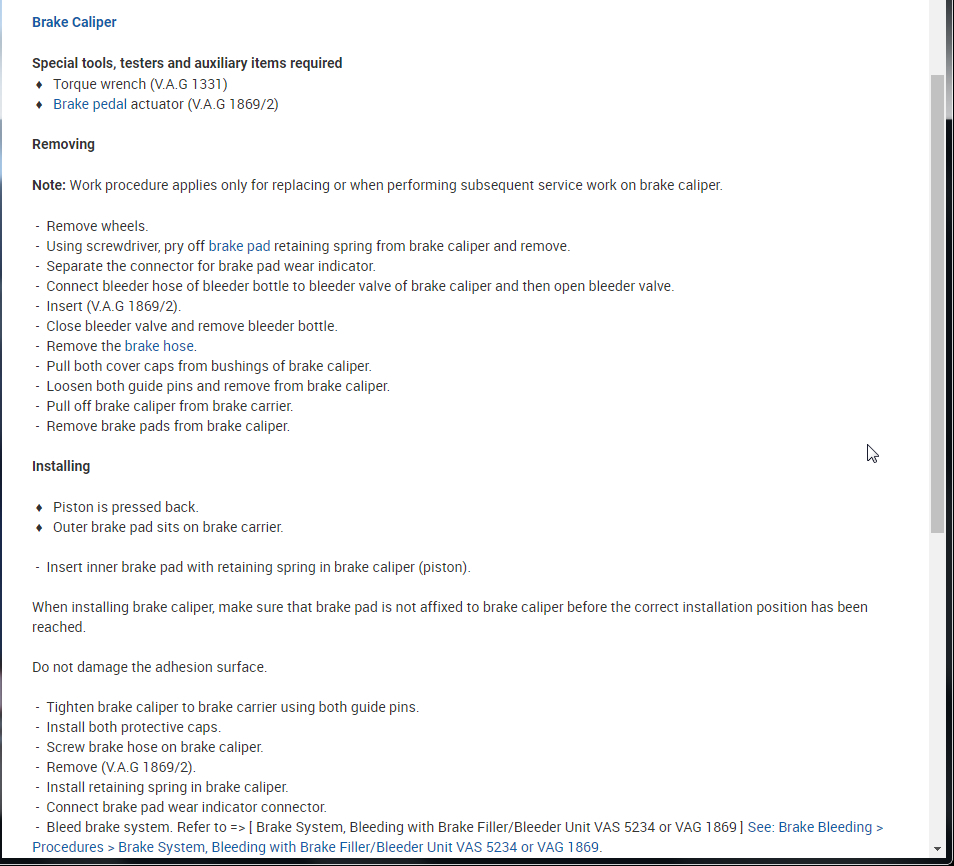Click the Do not damage adhesion surface text
The height and width of the screenshot is (866, 954).
pyautogui.click(x=149, y=667)
